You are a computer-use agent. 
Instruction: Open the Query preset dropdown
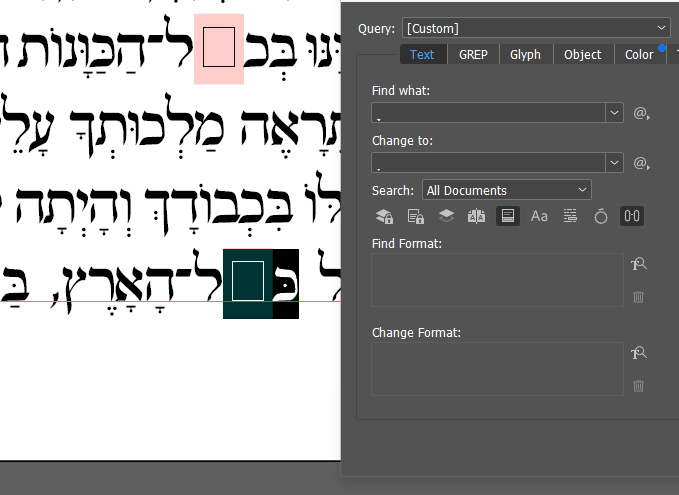(536, 28)
